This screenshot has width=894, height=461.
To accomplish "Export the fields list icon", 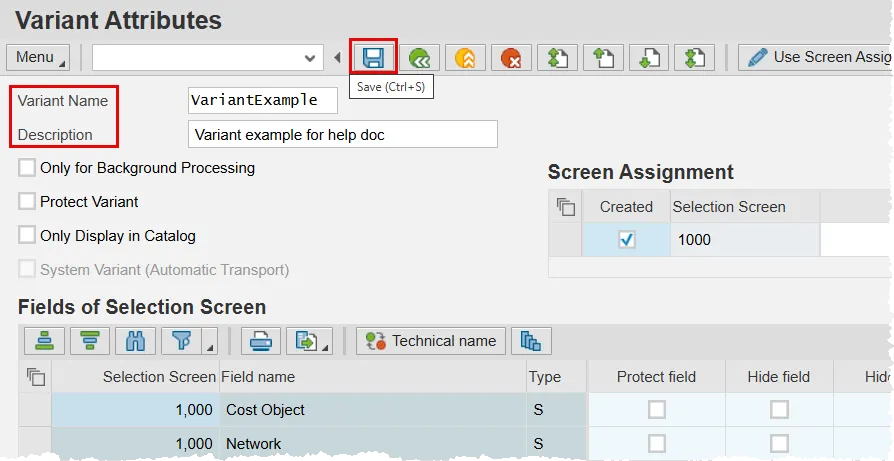I will click(x=307, y=341).
